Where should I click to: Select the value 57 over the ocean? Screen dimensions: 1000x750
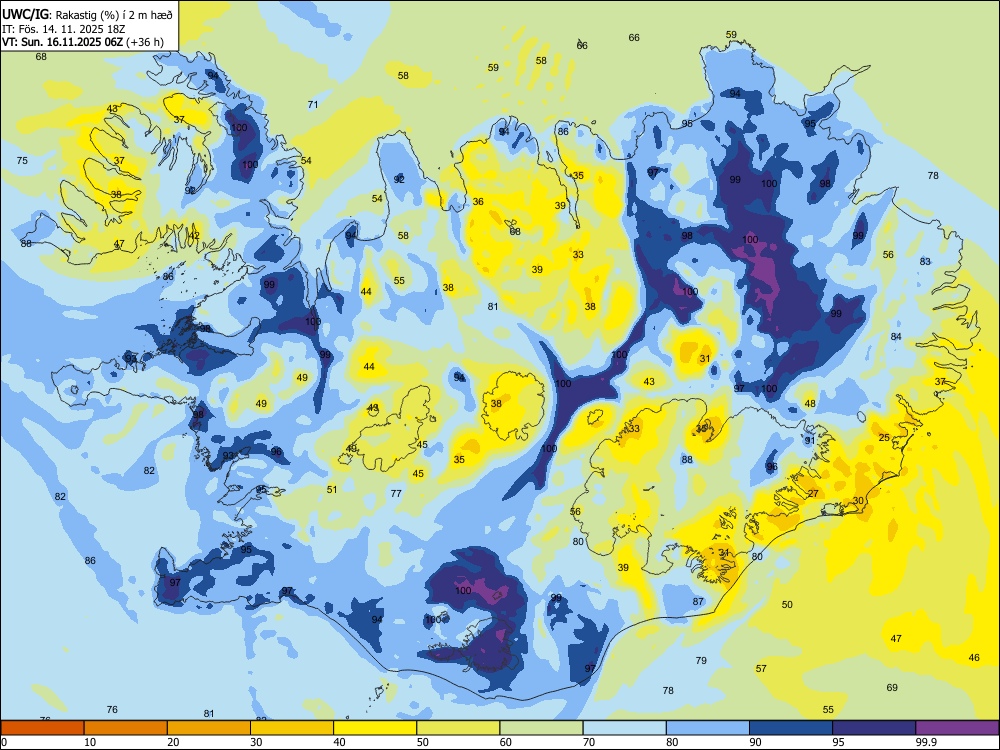pyautogui.click(x=761, y=669)
